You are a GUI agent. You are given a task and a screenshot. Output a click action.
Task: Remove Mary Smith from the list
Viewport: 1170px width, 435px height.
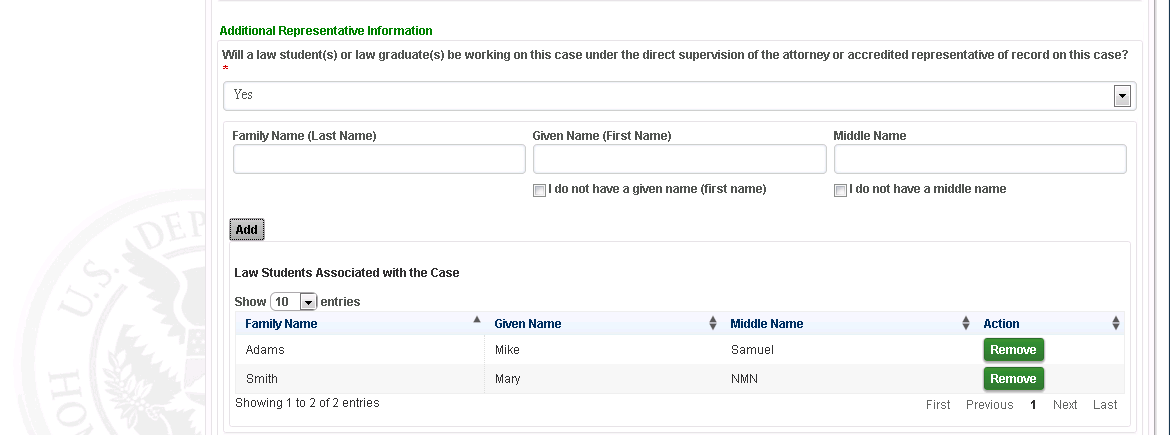(x=1013, y=379)
